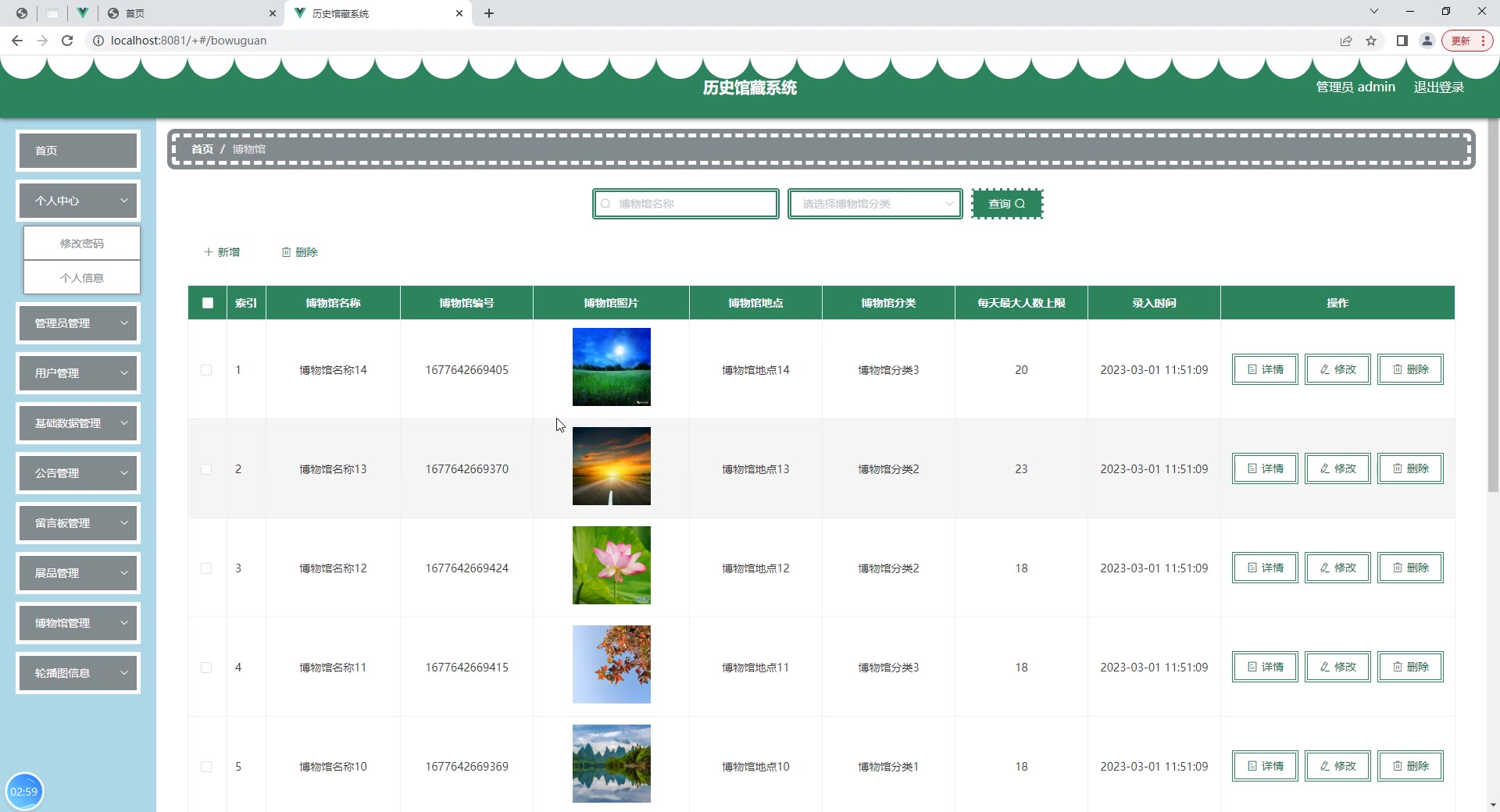The width and height of the screenshot is (1500, 812).
Task: Reload the current browser page
Action: pos(67,41)
